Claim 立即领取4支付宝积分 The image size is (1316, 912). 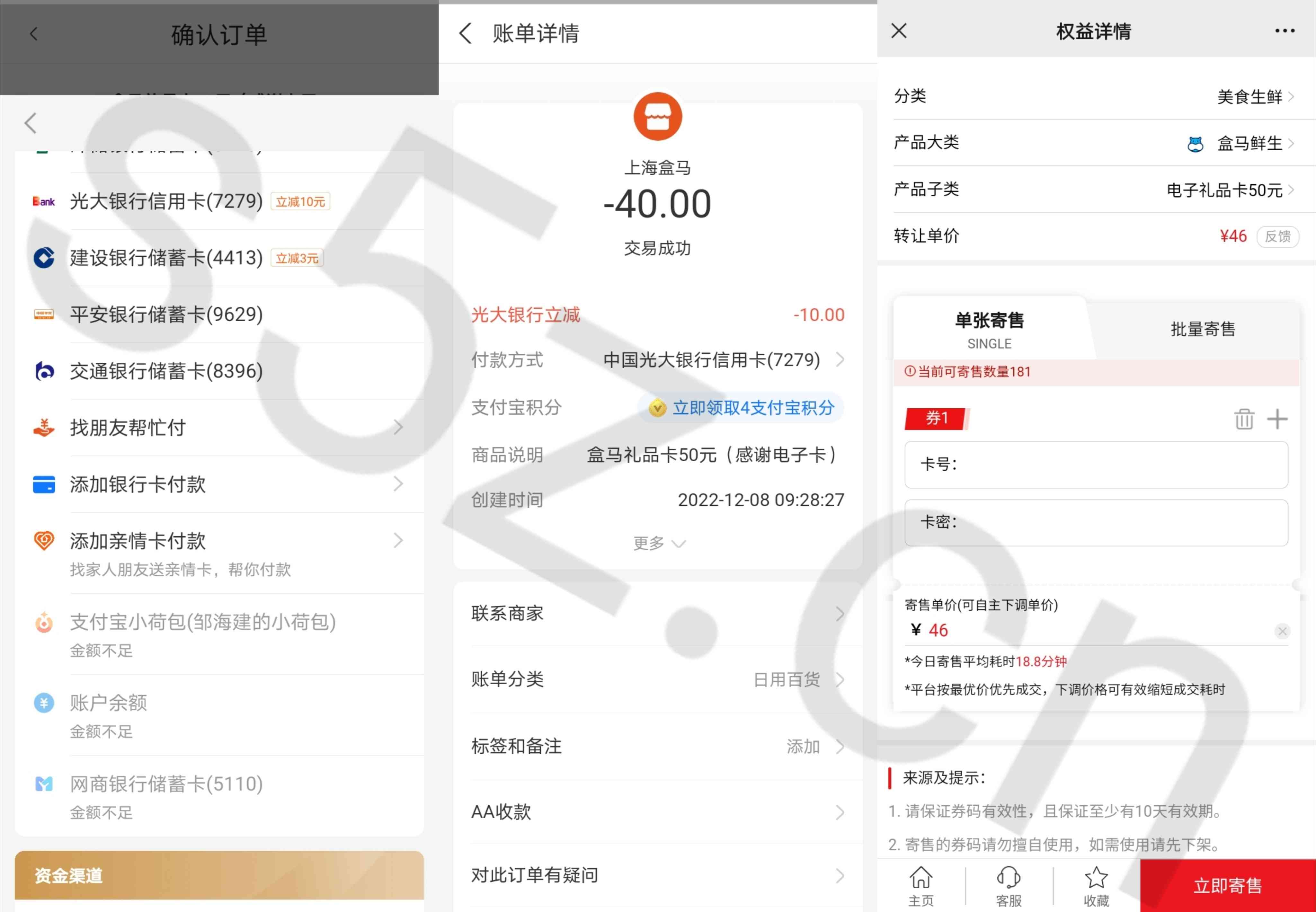(x=741, y=407)
